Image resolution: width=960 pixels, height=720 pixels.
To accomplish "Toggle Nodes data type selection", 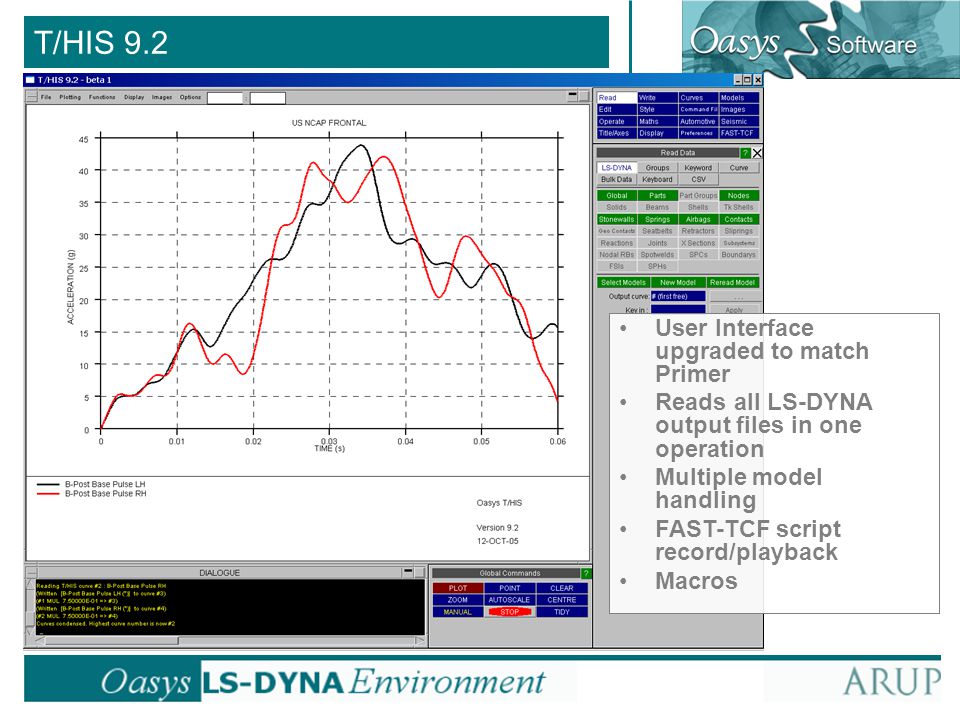I will tap(738, 195).
